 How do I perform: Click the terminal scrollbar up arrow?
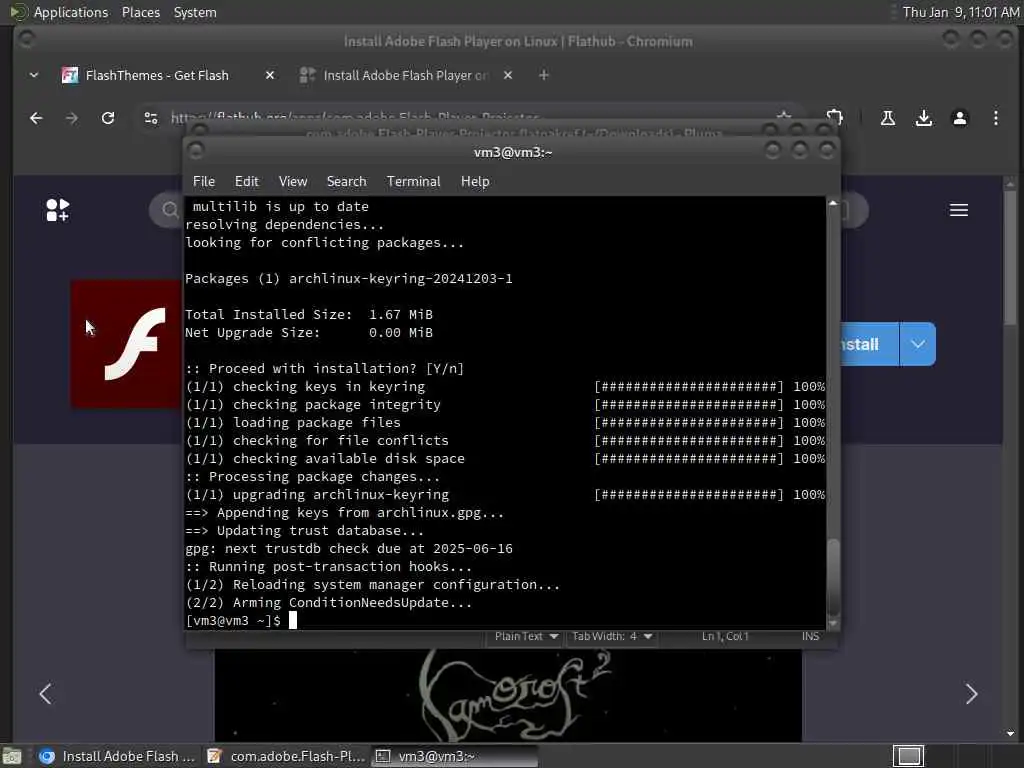833,203
